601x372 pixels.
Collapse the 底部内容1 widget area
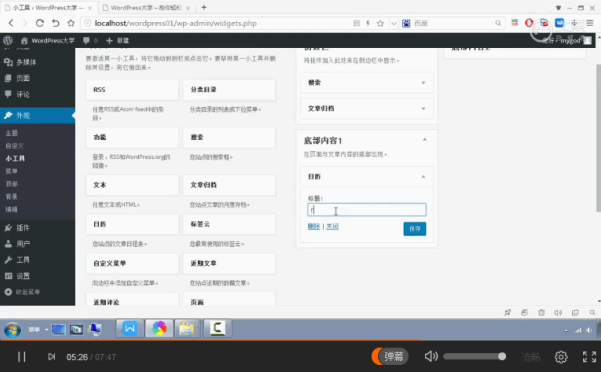point(425,140)
